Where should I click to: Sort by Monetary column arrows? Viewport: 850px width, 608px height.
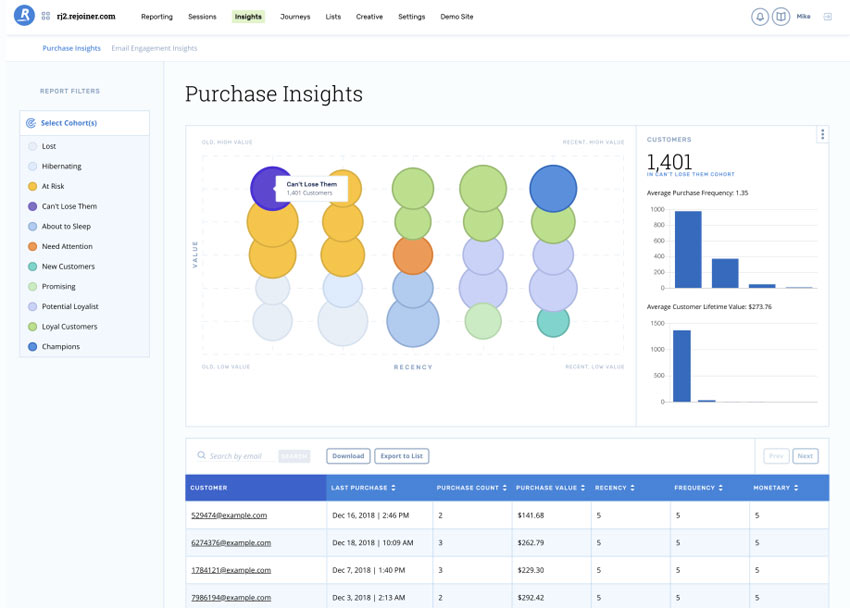pos(795,488)
